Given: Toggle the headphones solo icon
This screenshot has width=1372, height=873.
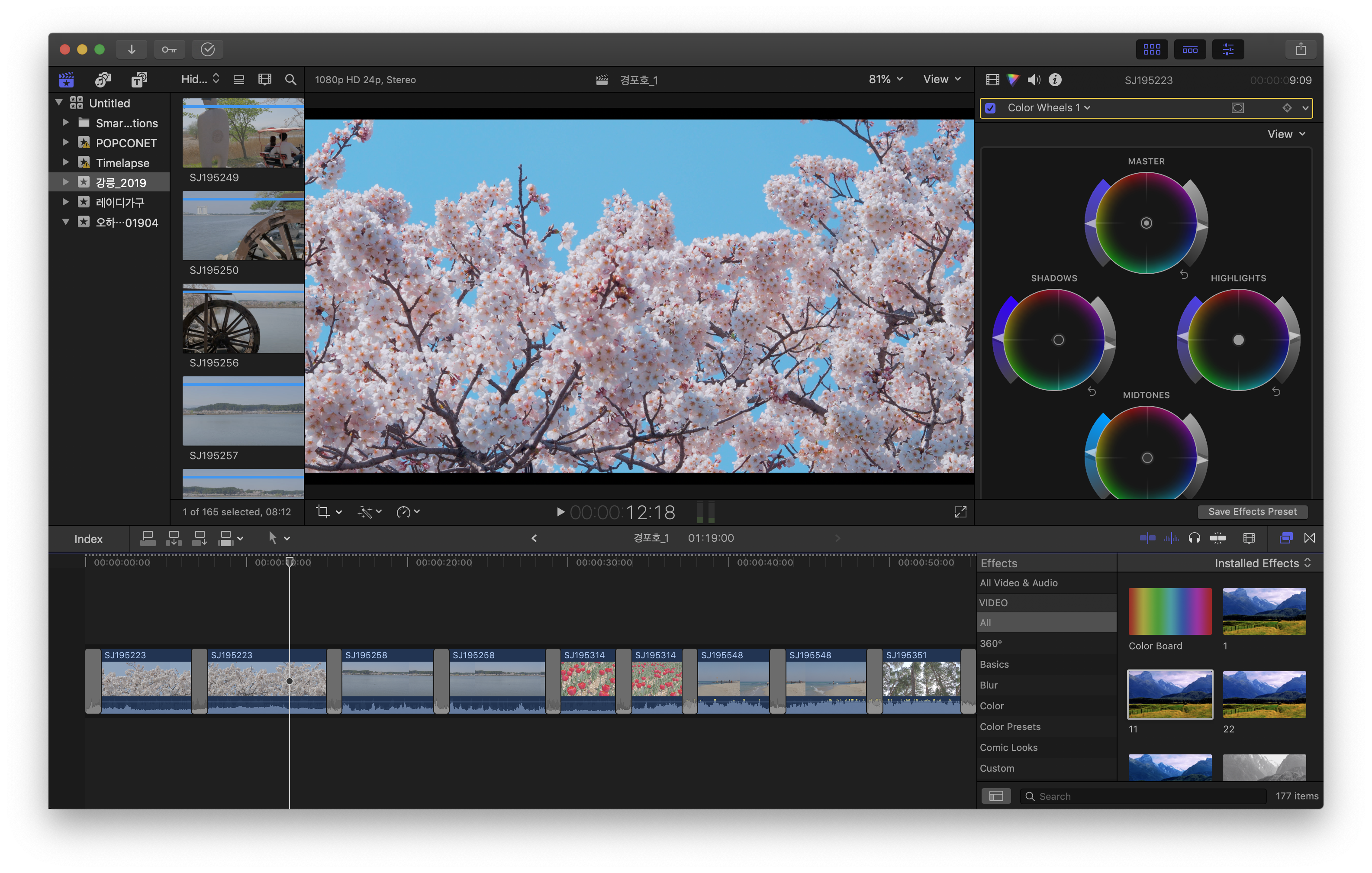Looking at the screenshot, I should point(1194,538).
